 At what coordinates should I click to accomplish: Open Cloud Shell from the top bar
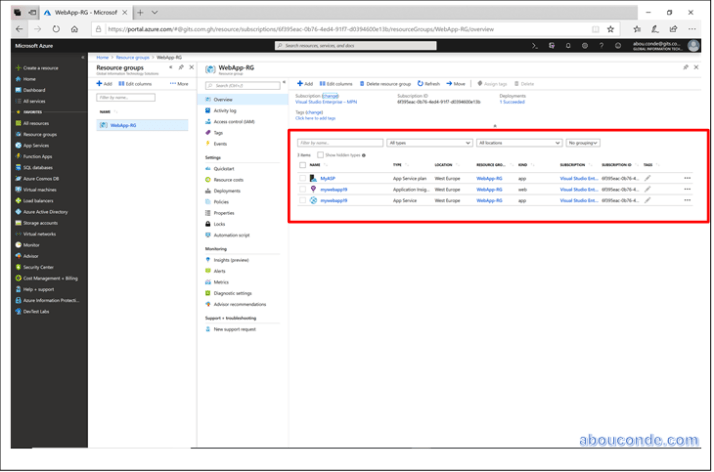pos(536,45)
